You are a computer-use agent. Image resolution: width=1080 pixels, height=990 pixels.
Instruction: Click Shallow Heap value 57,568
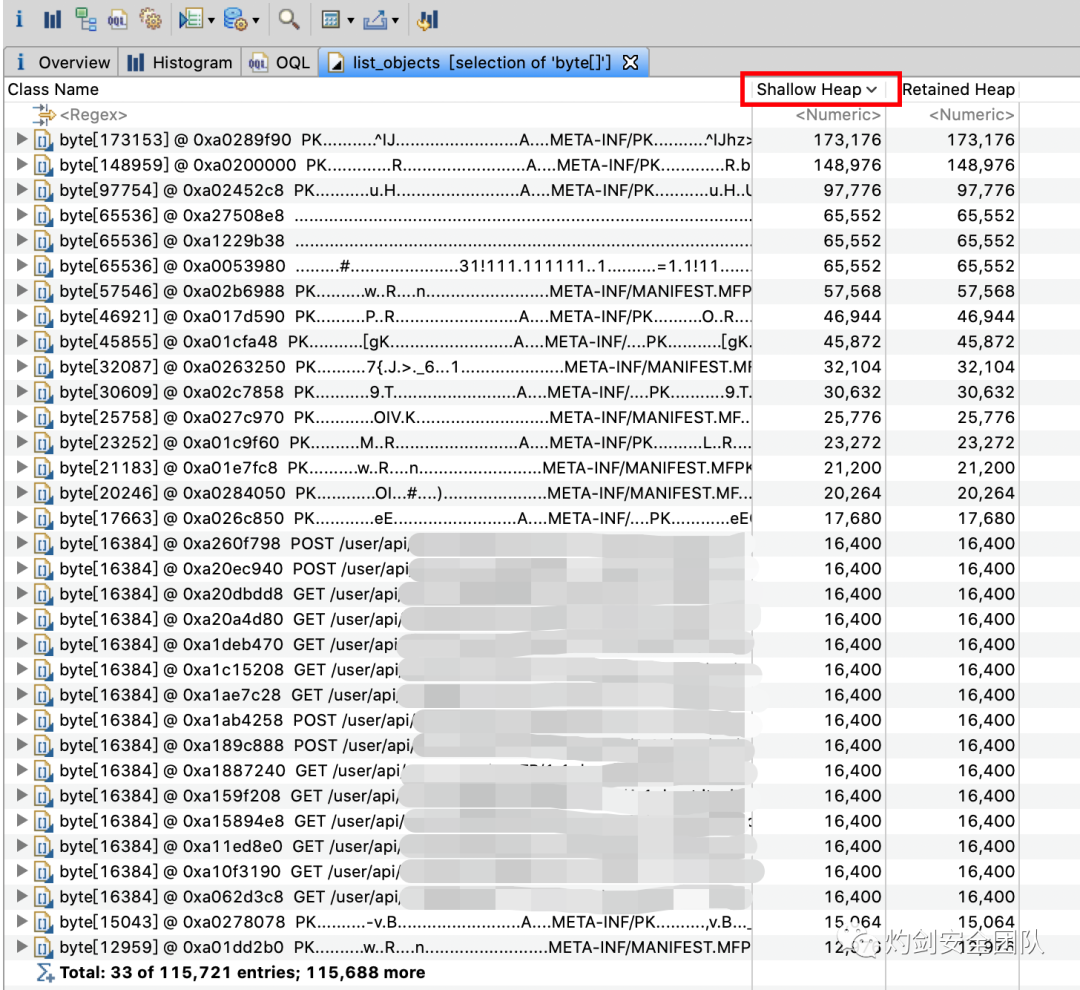click(852, 291)
